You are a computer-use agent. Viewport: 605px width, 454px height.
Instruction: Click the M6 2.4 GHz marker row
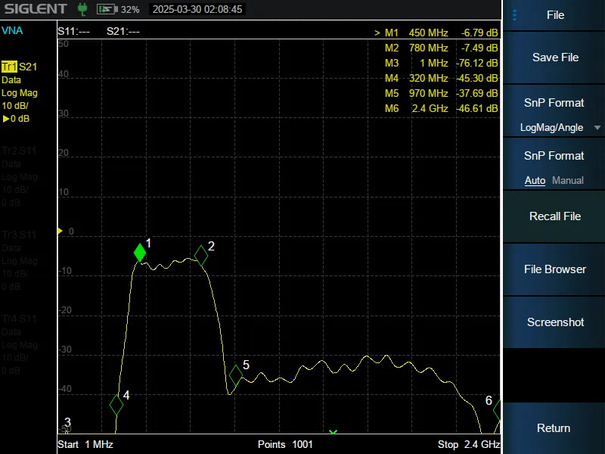(x=441, y=108)
